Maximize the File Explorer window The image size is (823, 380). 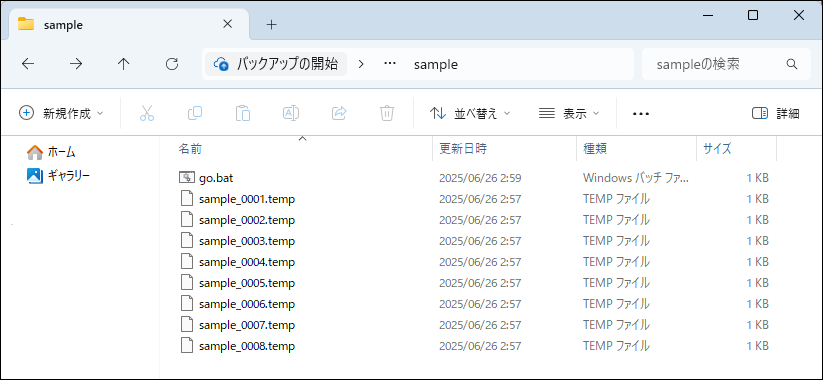(x=753, y=15)
